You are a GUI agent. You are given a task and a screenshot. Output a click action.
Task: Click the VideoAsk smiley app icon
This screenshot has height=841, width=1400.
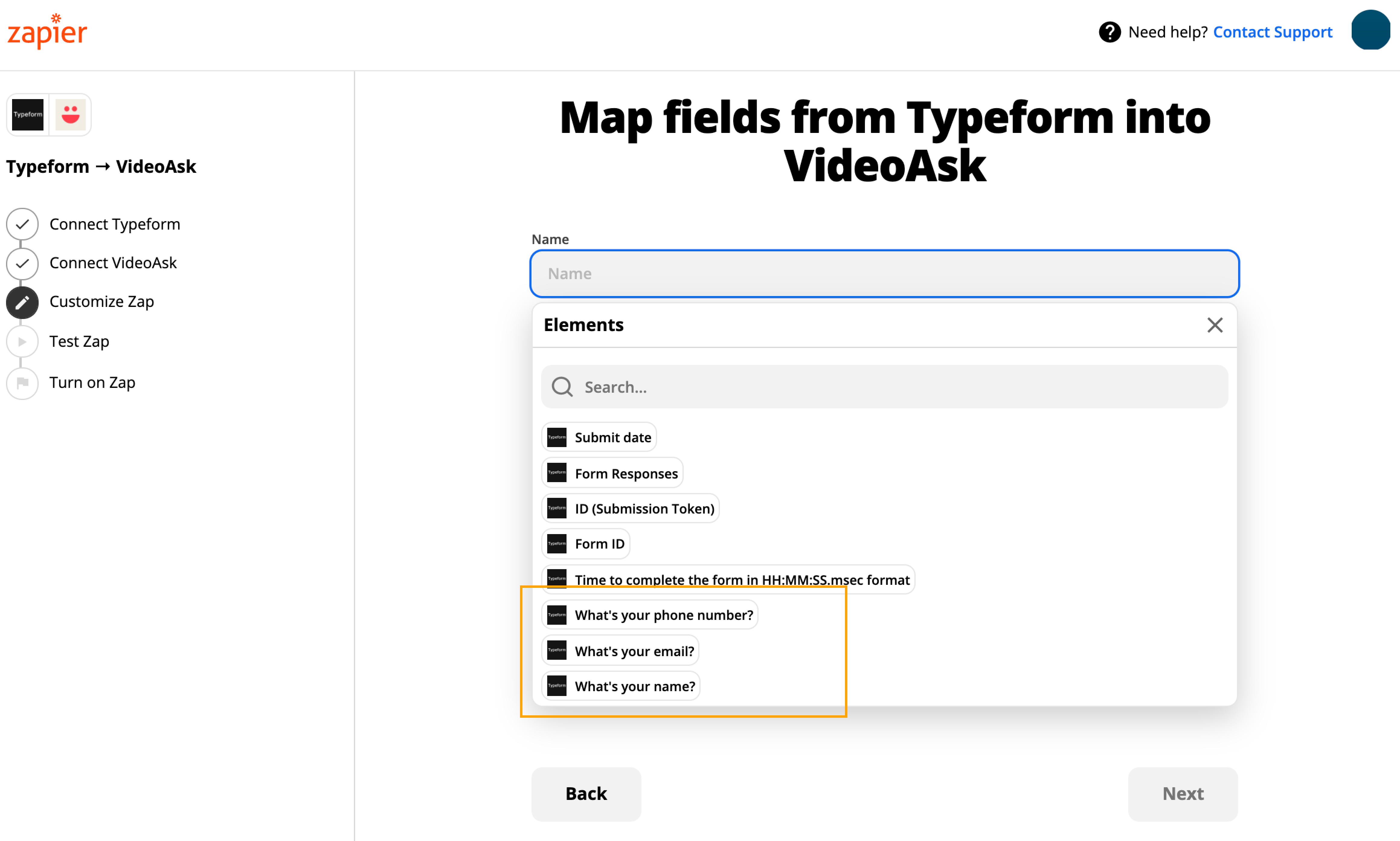(x=70, y=114)
